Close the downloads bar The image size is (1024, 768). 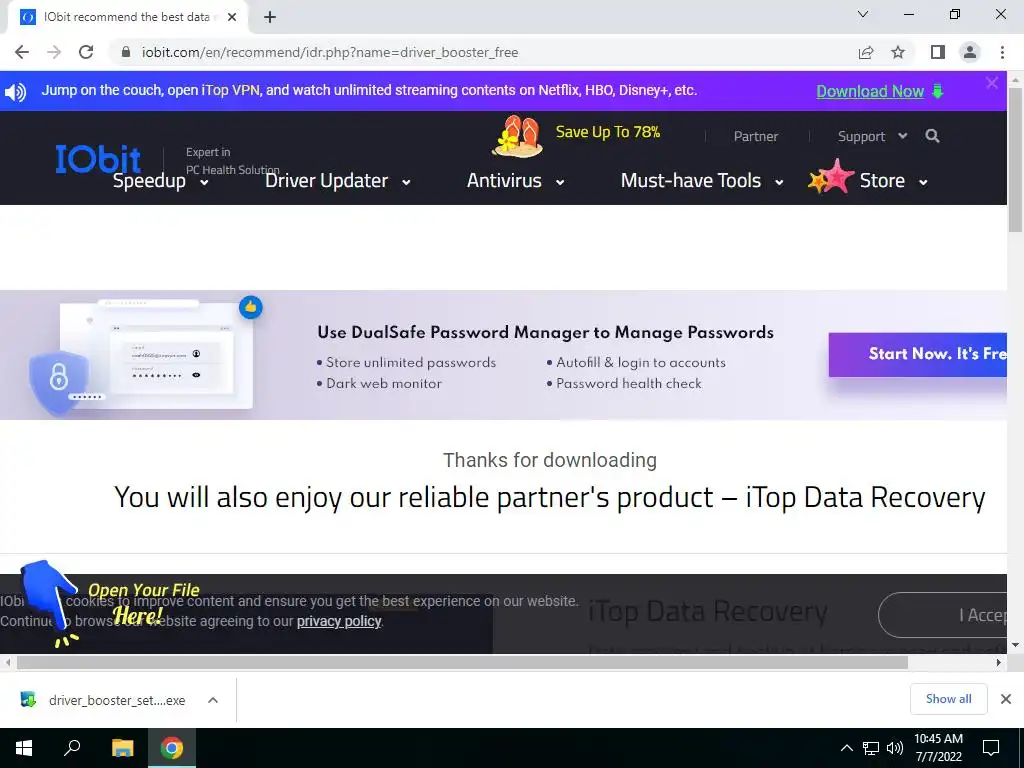coord(1006,699)
